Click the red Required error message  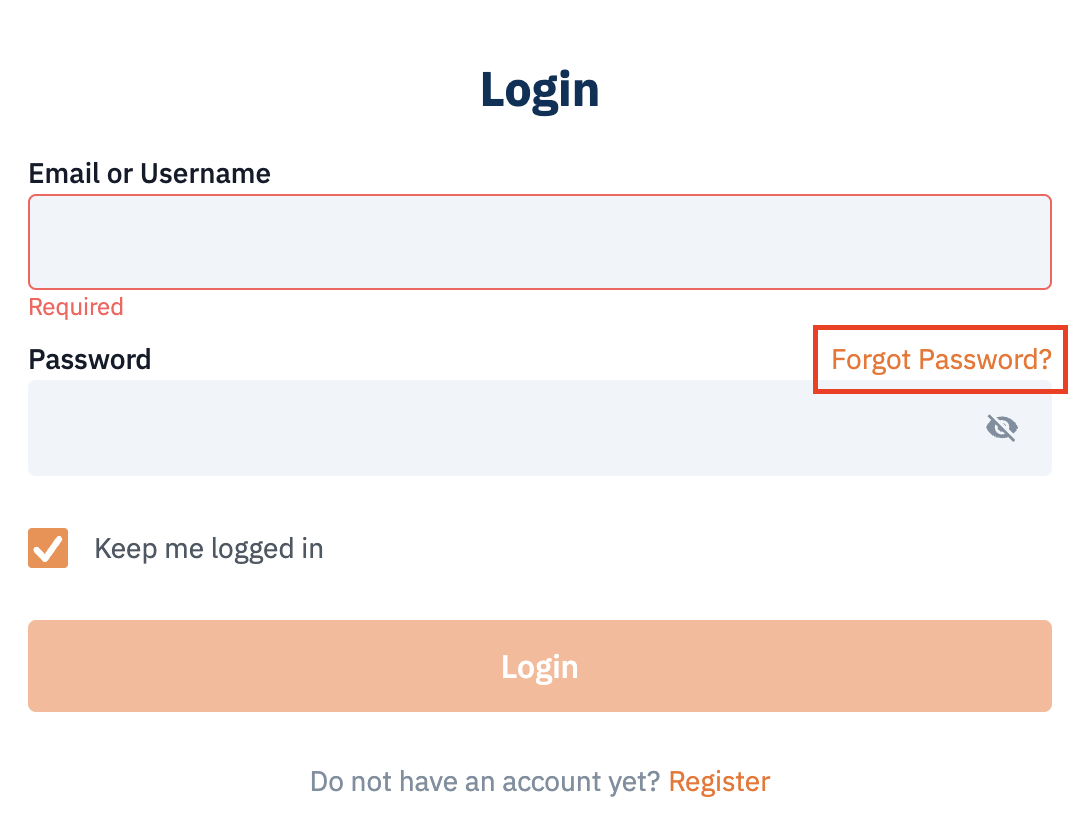point(76,307)
